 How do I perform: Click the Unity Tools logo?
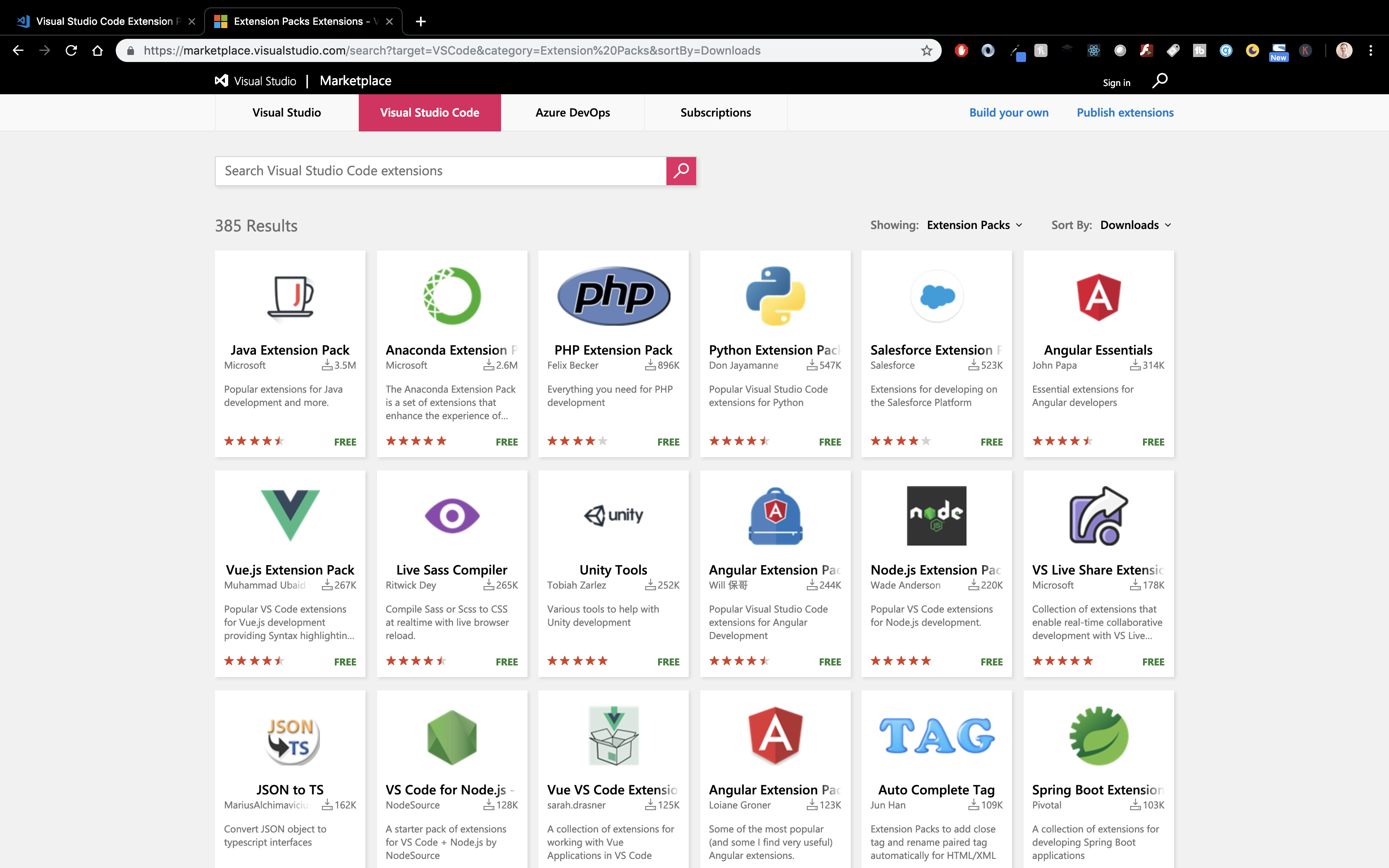coord(613,515)
